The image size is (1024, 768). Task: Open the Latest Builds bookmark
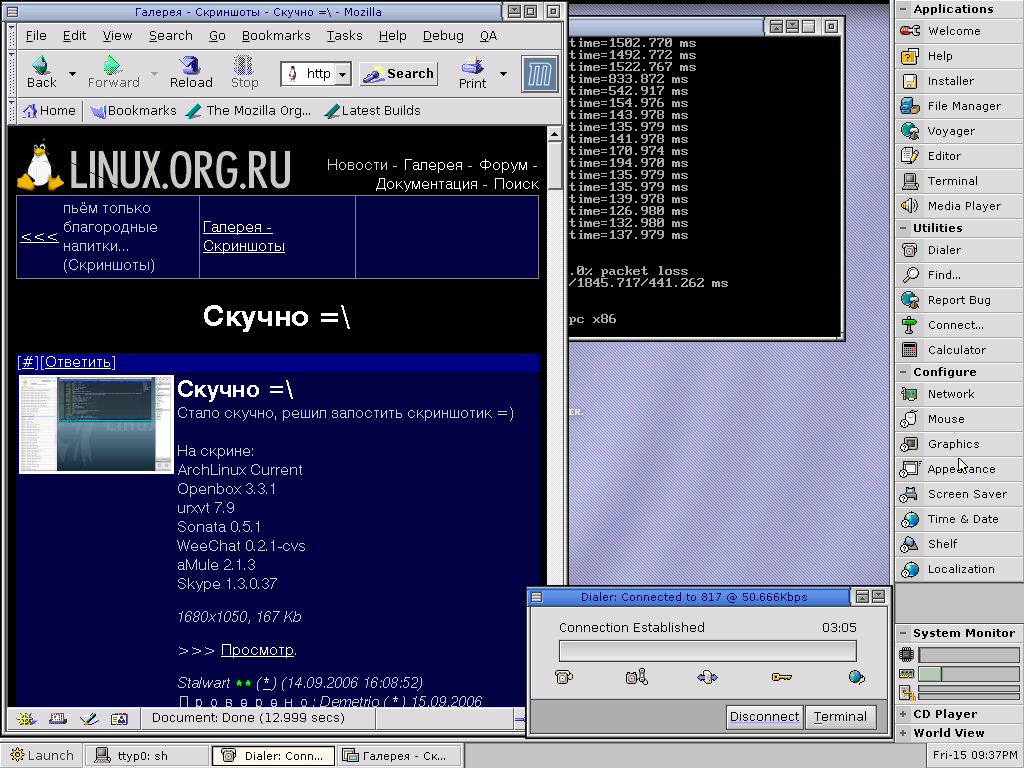pyautogui.click(x=374, y=111)
